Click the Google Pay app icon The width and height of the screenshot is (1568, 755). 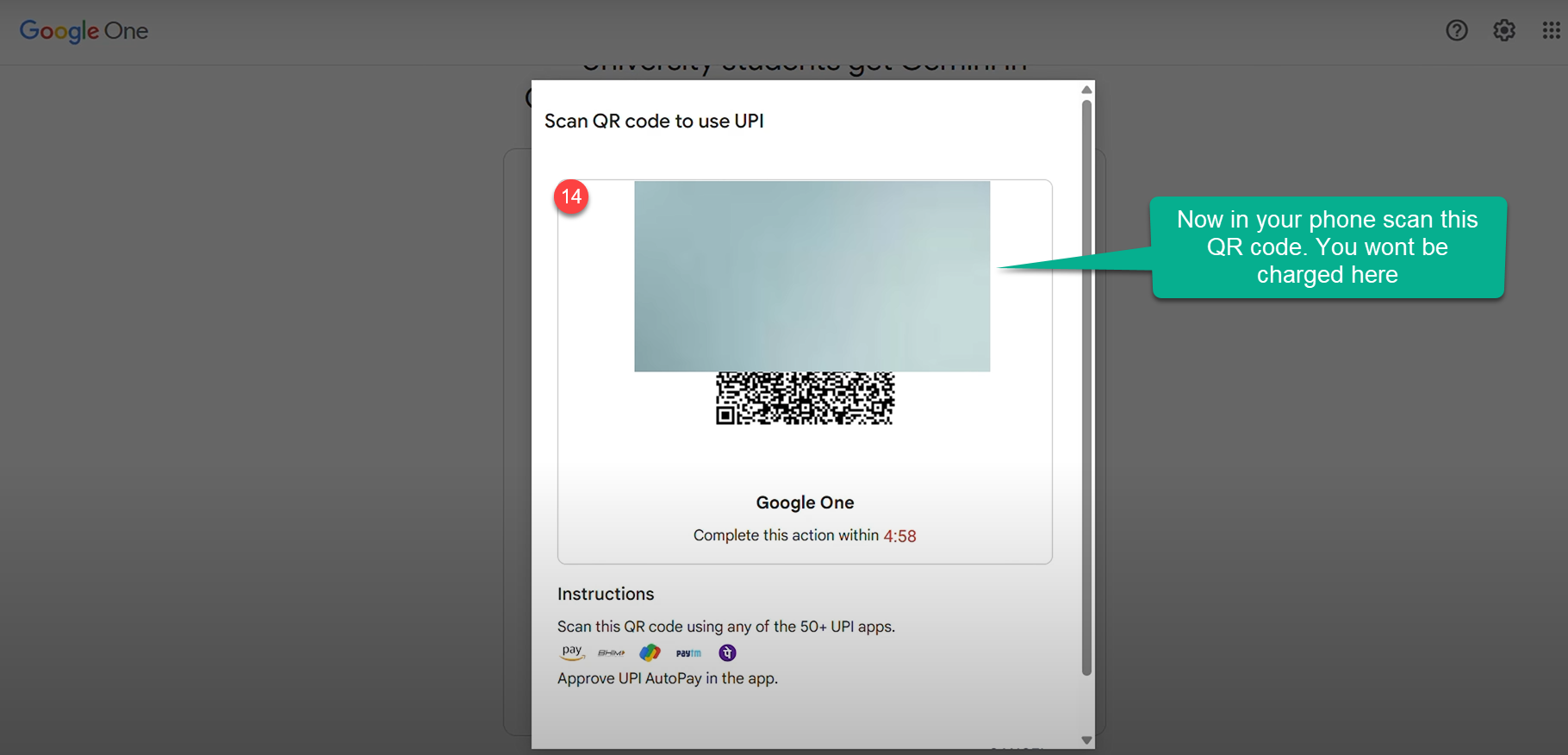(x=650, y=653)
